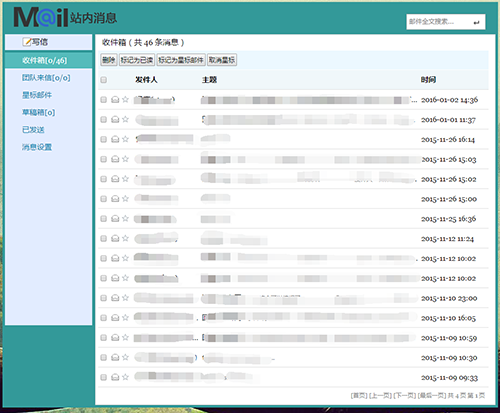Click the 标记为已读 mark-as-read button
The image size is (500, 413).
tap(137, 60)
